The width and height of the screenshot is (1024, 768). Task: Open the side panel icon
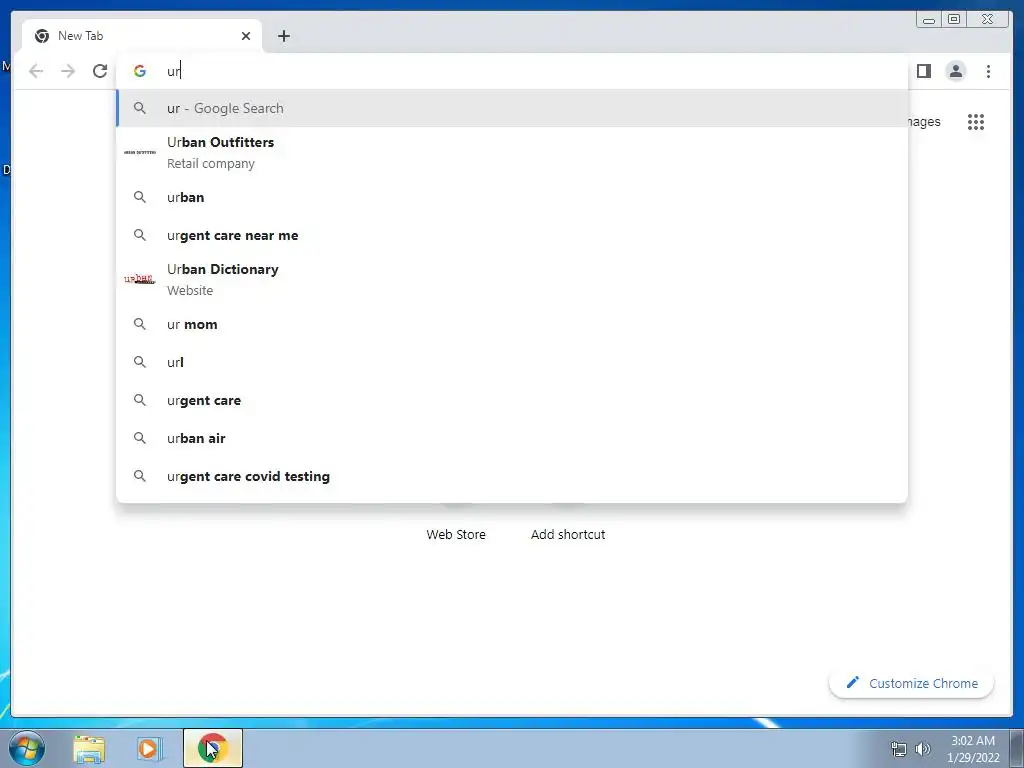click(923, 71)
